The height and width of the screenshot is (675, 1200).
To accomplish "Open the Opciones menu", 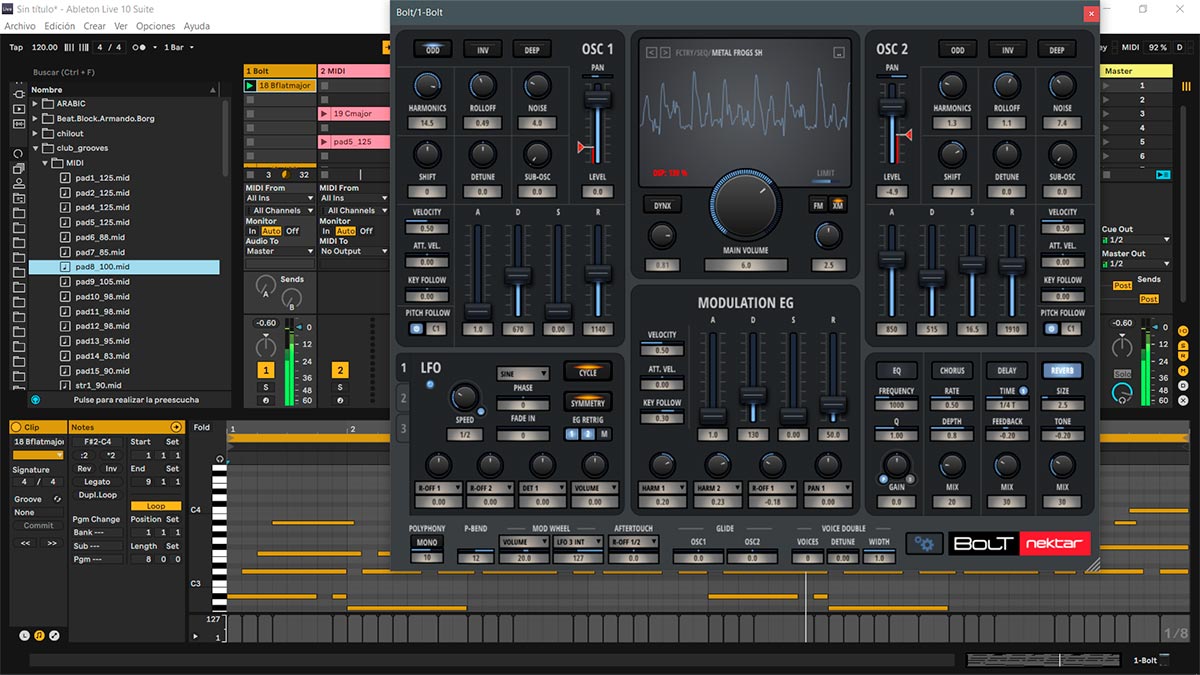I will click(155, 26).
